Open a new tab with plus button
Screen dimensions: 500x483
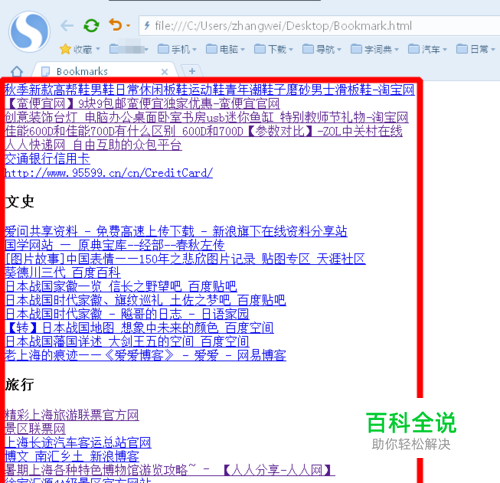[192, 71]
